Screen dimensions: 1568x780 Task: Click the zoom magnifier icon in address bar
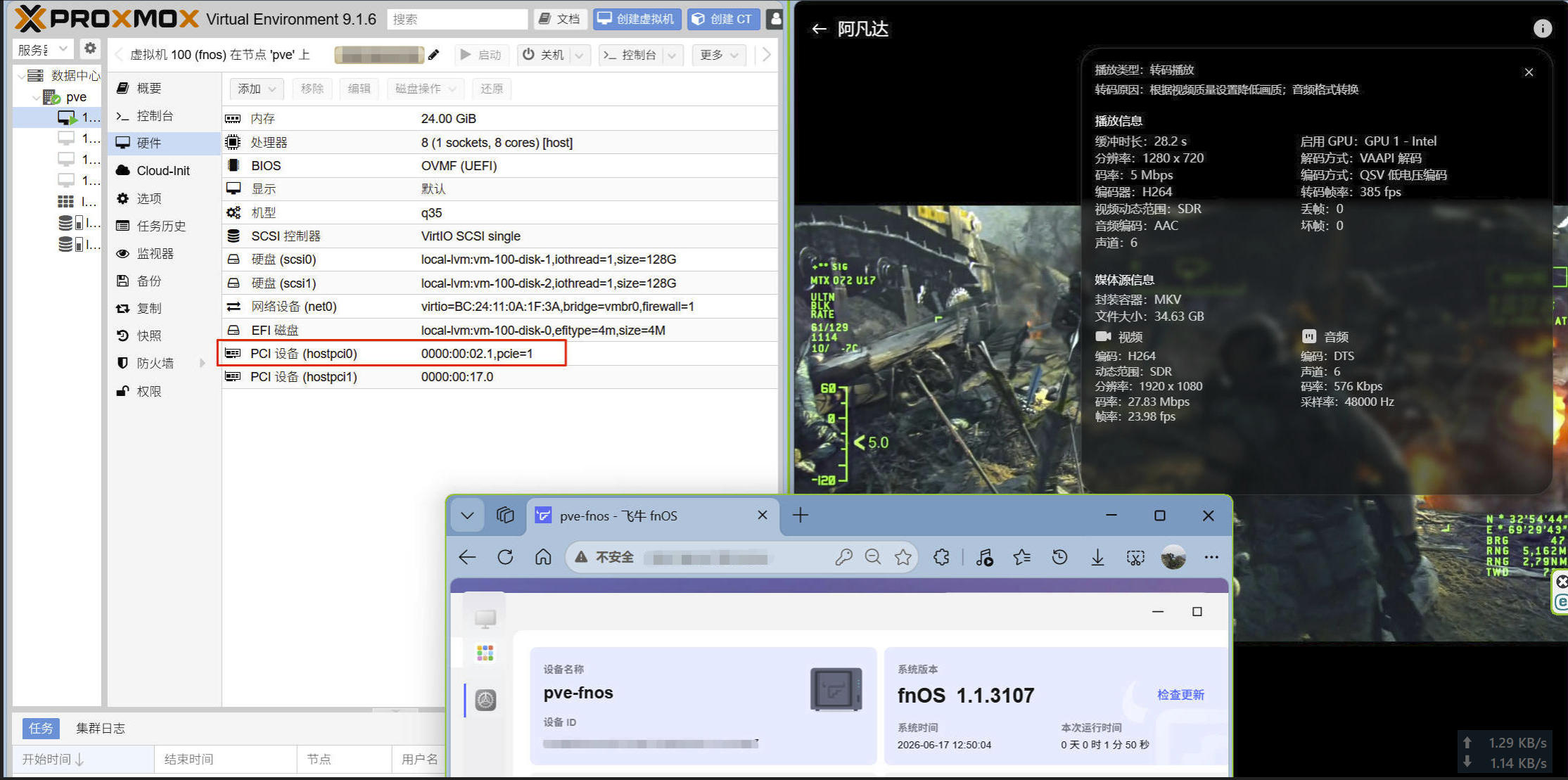pyautogui.click(x=873, y=558)
